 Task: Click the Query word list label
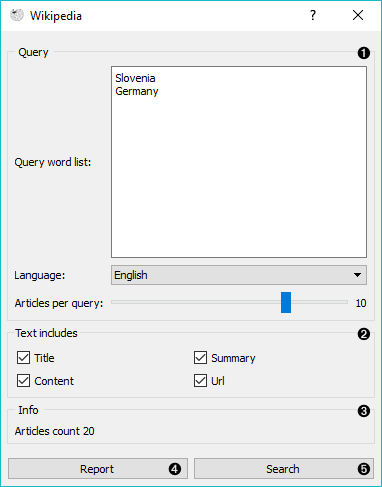click(53, 162)
